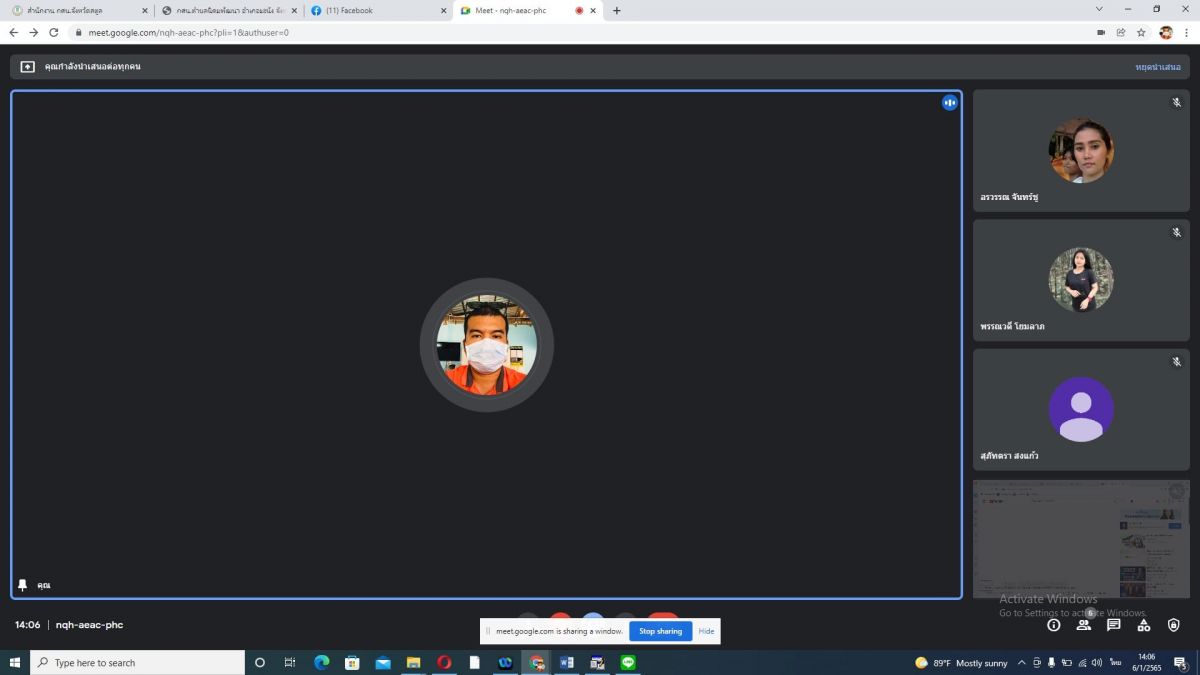1200x675 pixels.
Task: Reload the Meet page
Action: click(54, 32)
